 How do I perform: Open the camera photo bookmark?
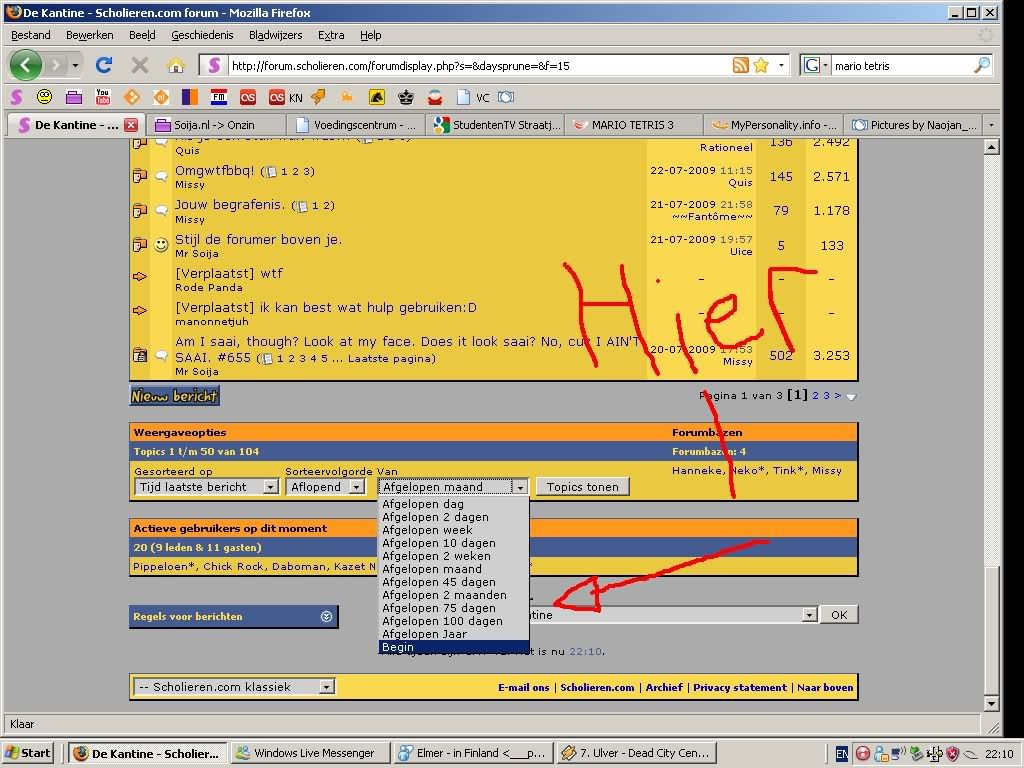pos(506,97)
